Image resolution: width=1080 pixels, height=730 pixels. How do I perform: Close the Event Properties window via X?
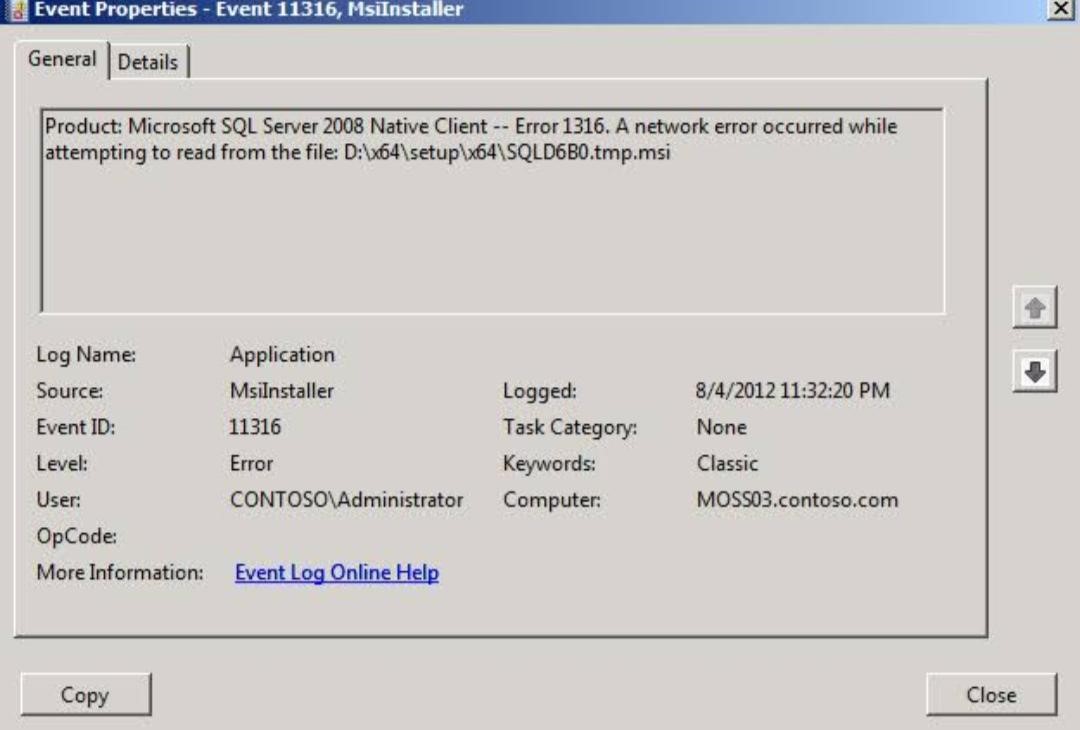1061,9
